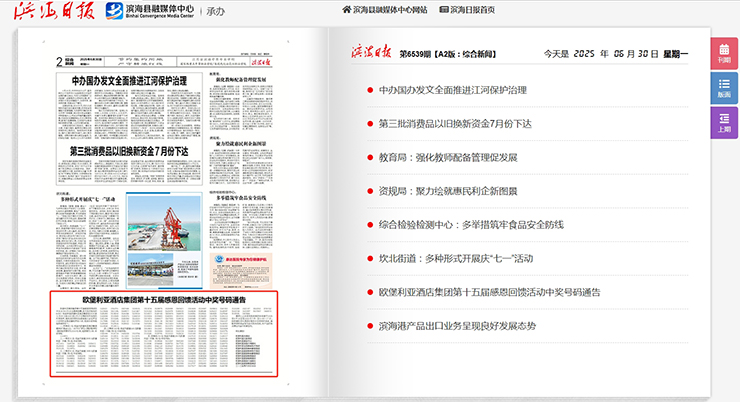
Task: Open article 综合检验检测中心 food safety
Action: (471, 225)
